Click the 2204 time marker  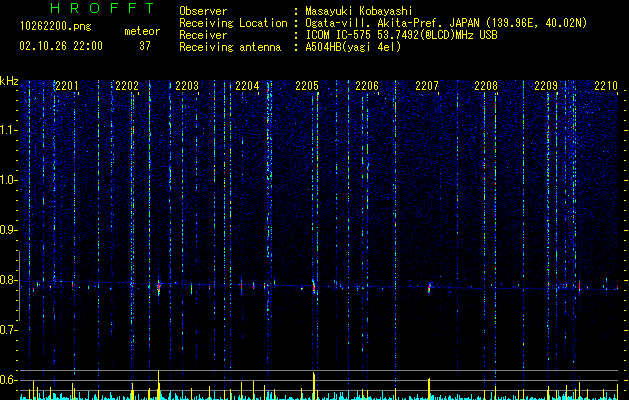247,86
